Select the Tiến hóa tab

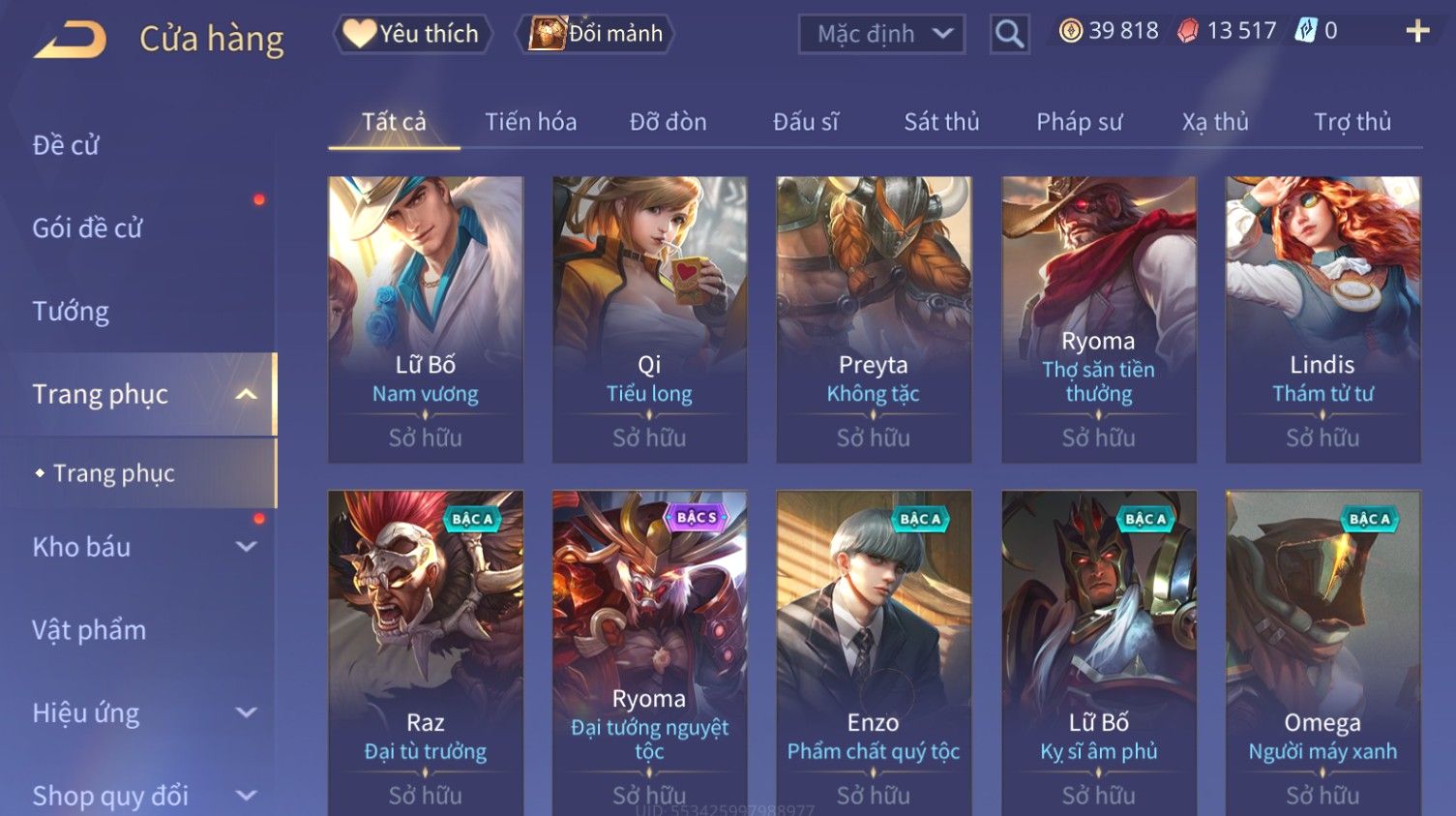pyautogui.click(x=530, y=122)
